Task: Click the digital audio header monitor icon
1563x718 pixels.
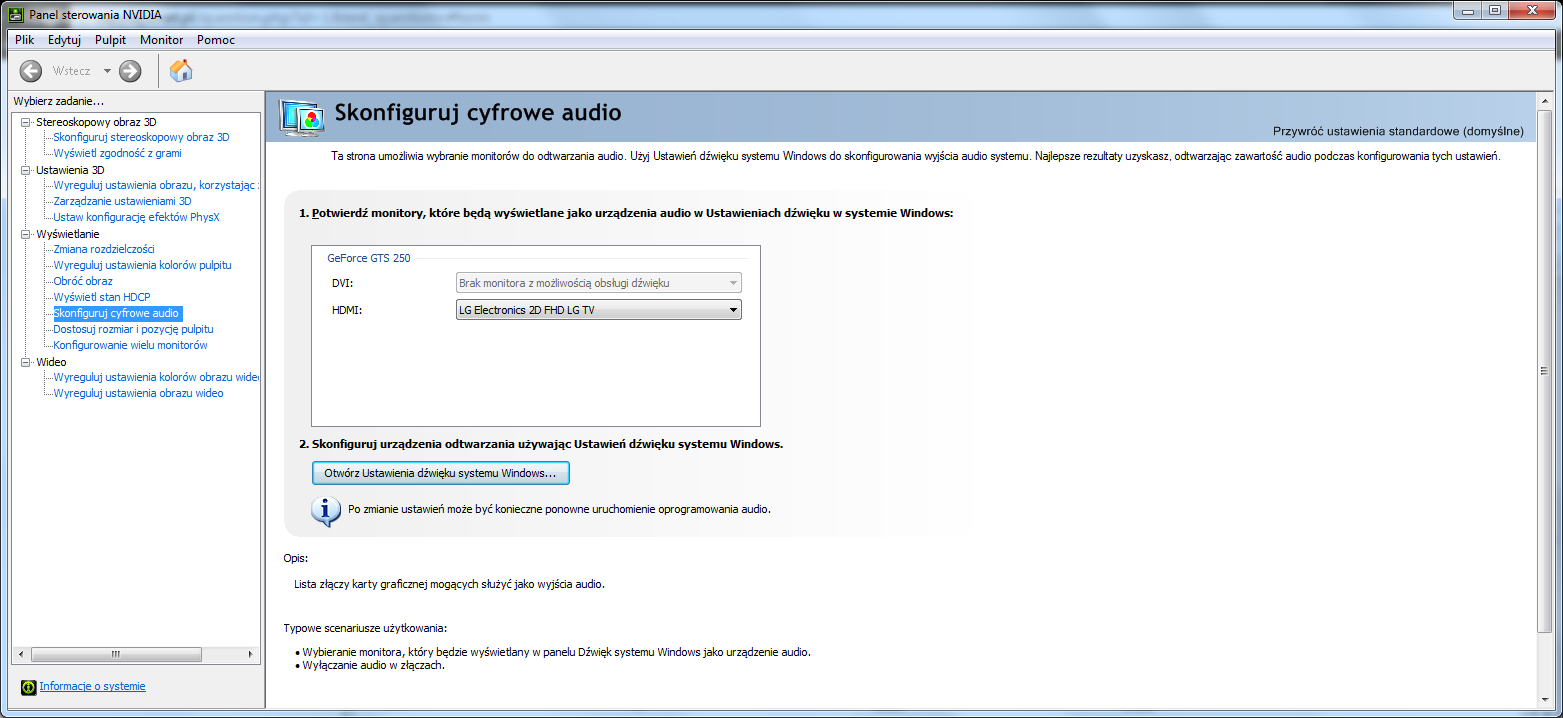Action: coord(302,118)
